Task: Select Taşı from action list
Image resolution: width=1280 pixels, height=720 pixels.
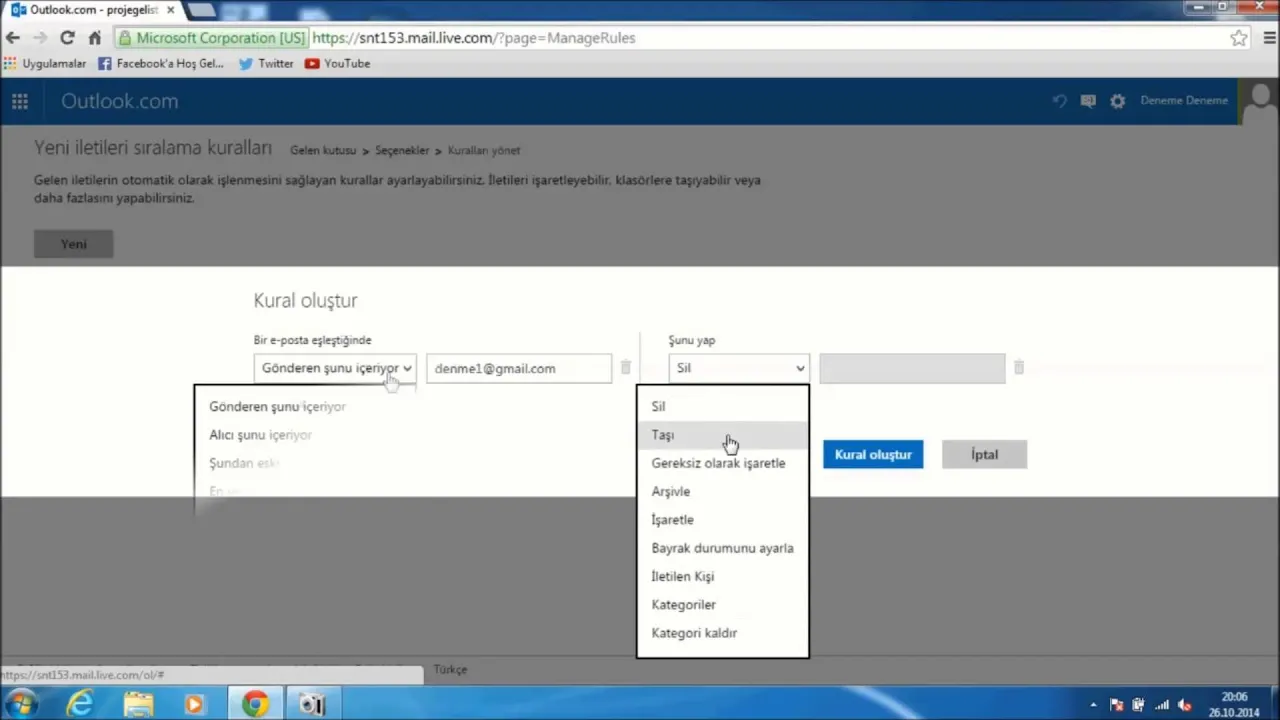Action: [x=722, y=435]
